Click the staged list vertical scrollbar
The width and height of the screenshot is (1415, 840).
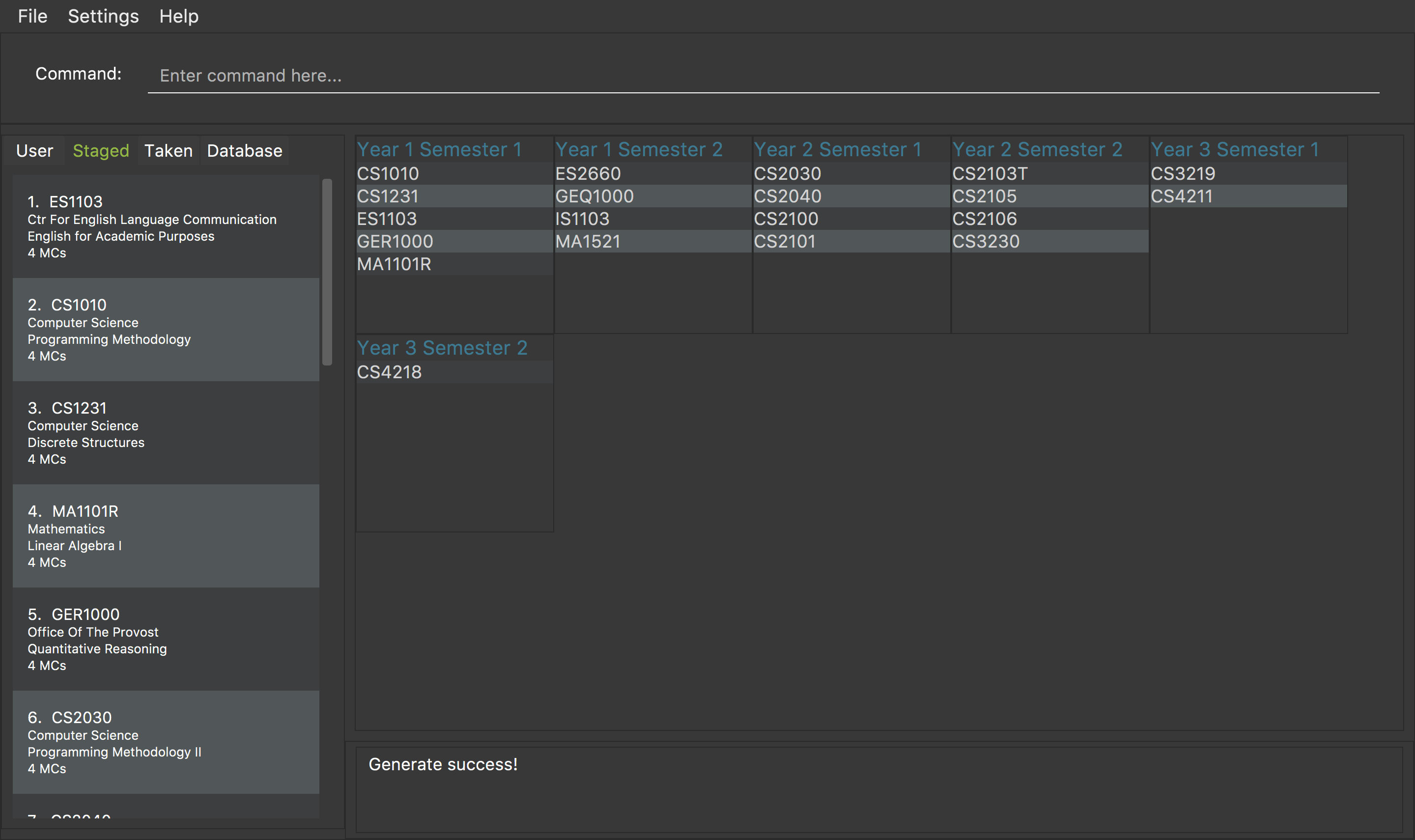(x=327, y=272)
